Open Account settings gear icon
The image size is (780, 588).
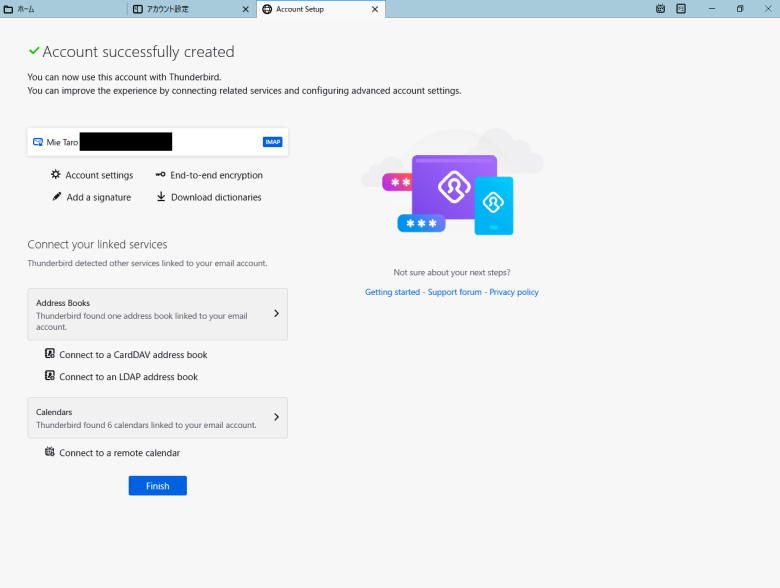coord(56,175)
